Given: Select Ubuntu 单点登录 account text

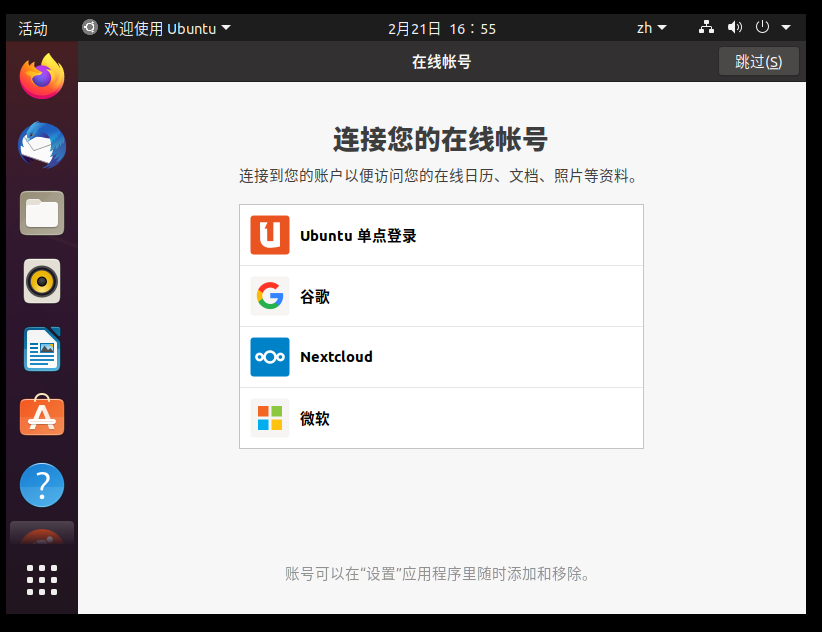Looking at the screenshot, I should pos(358,236).
